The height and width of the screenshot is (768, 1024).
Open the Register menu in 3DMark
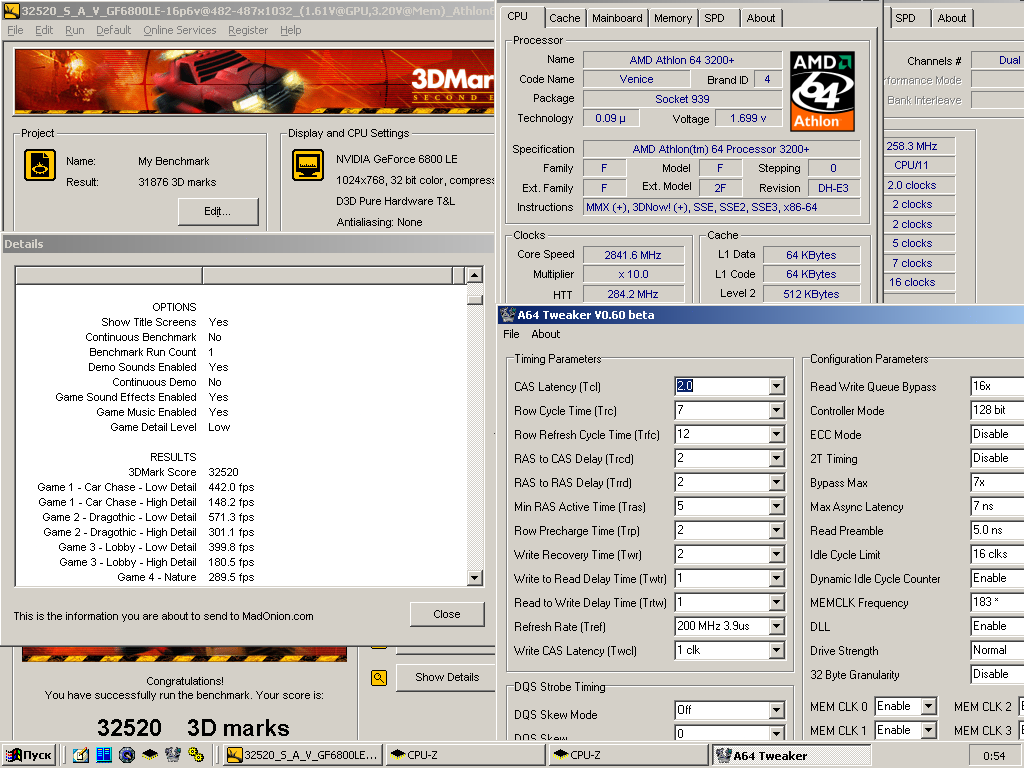click(x=248, y=30)
